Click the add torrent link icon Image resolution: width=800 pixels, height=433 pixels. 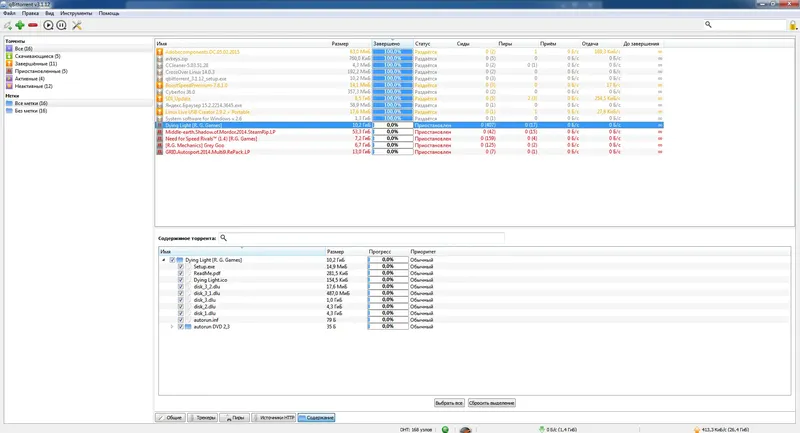tap(8, 25)
